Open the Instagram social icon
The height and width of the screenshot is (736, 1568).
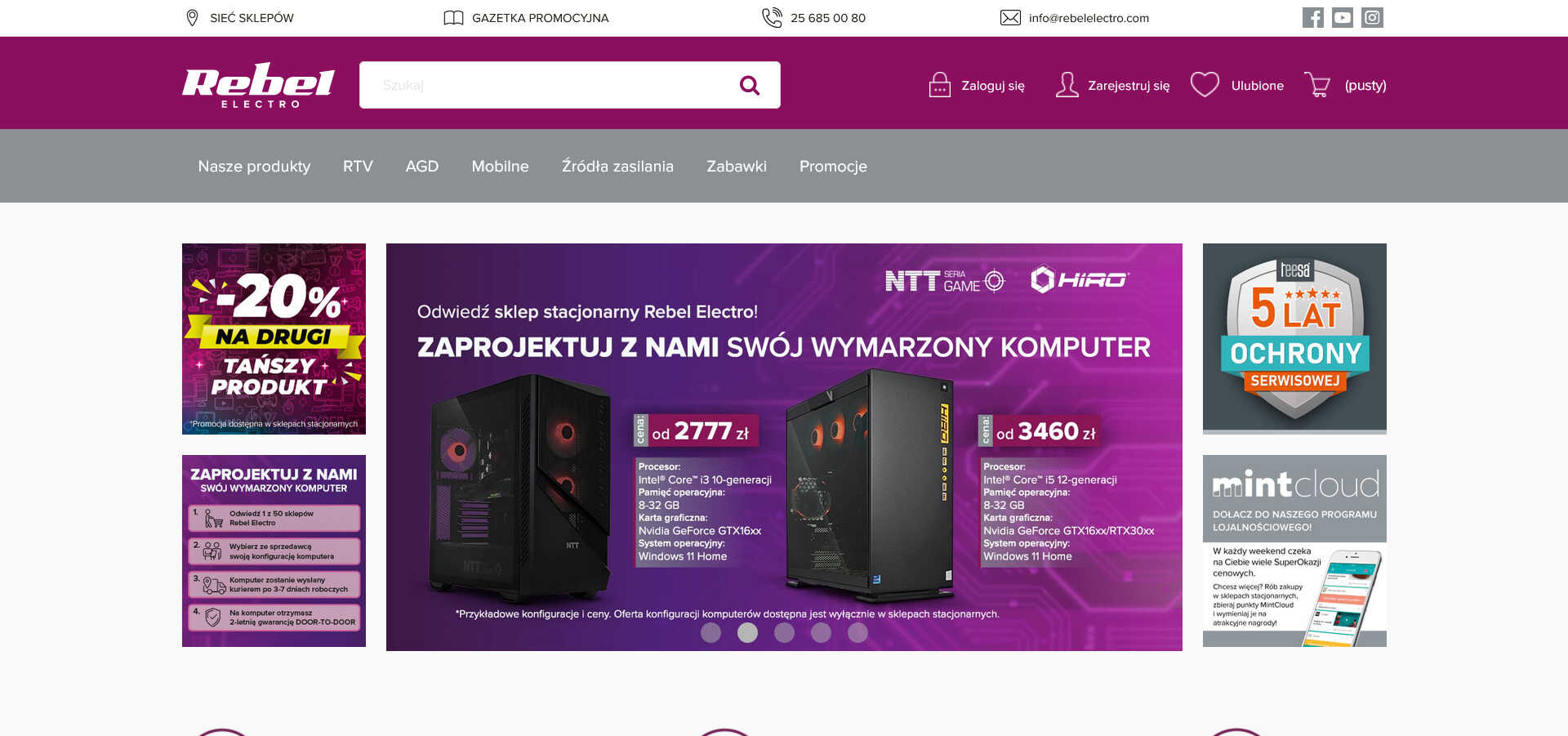pyautogui.click(x=1372, y=17)
